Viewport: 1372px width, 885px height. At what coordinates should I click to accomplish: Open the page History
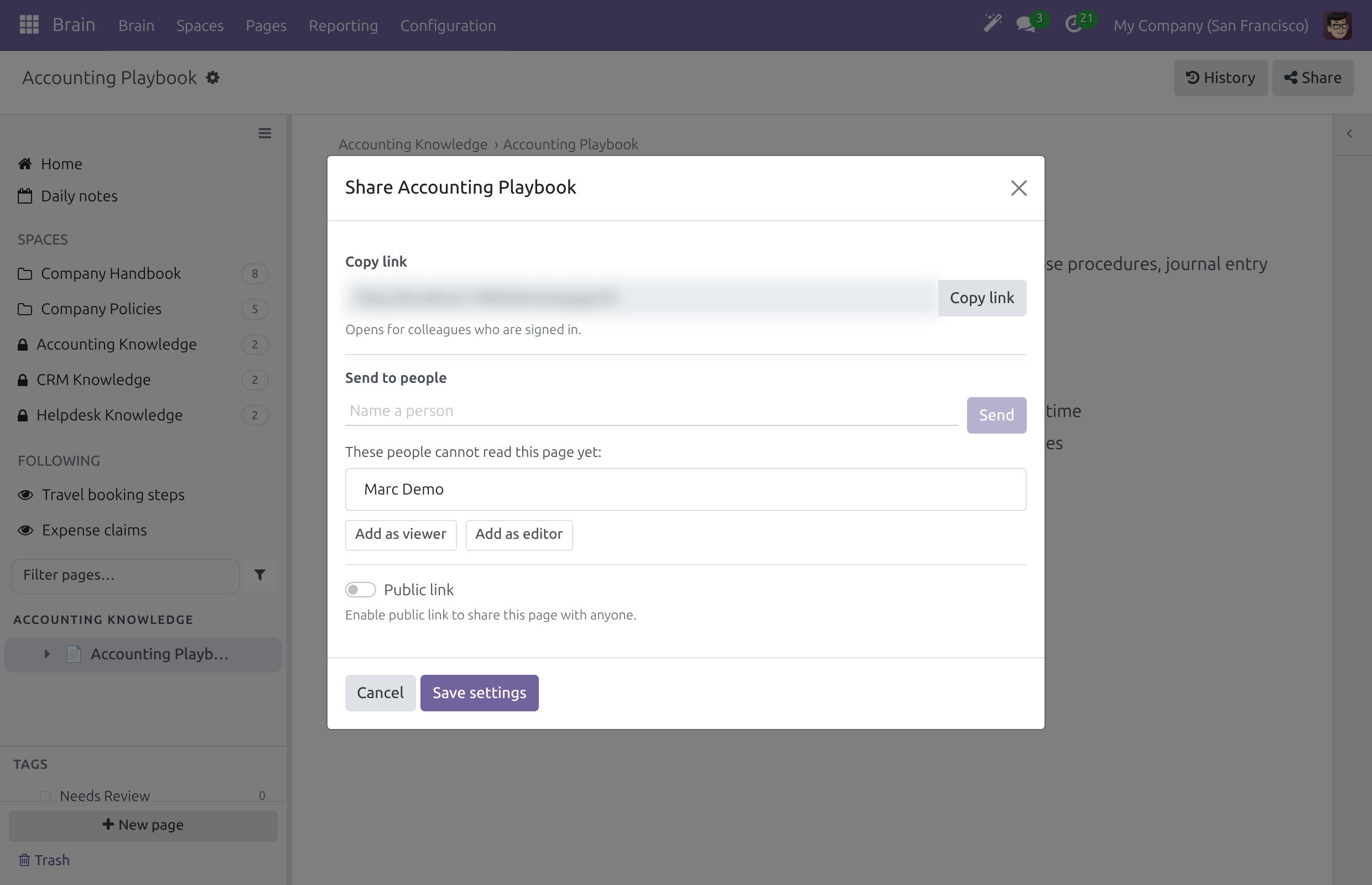(1220, 77)
